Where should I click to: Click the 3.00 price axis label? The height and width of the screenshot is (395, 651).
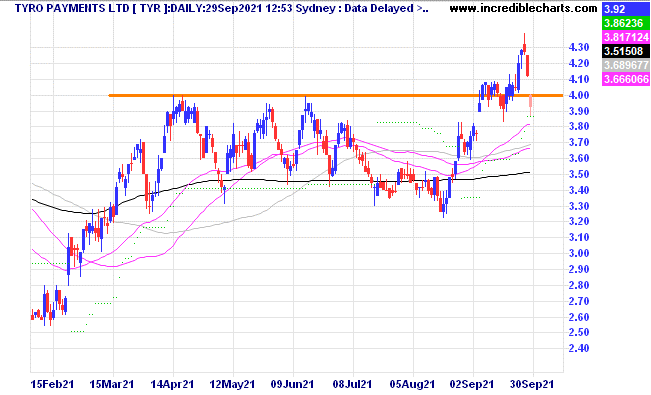point(579,253)
